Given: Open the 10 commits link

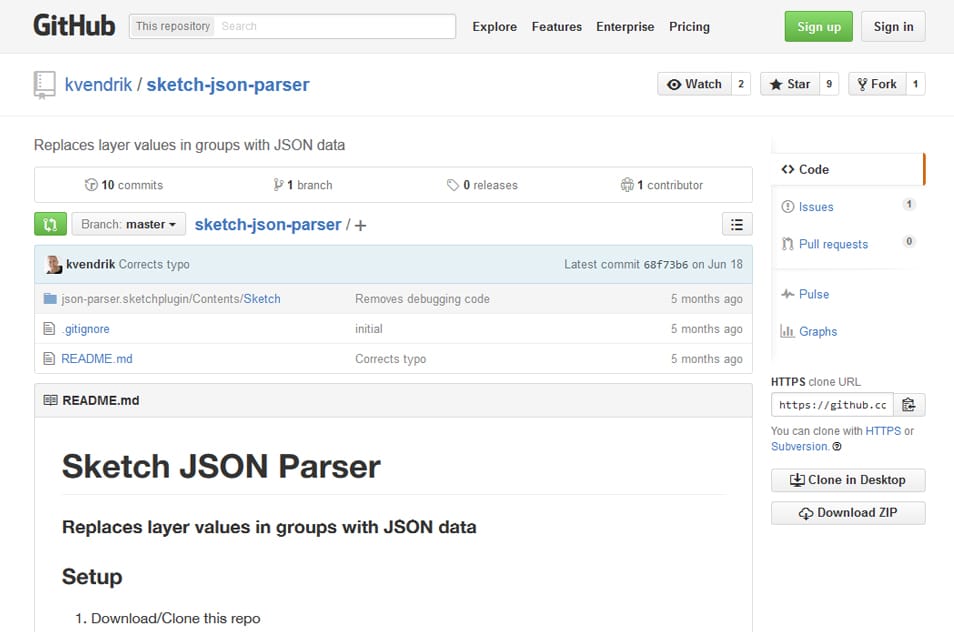Looking at the screenshot, I should (124, 185).
